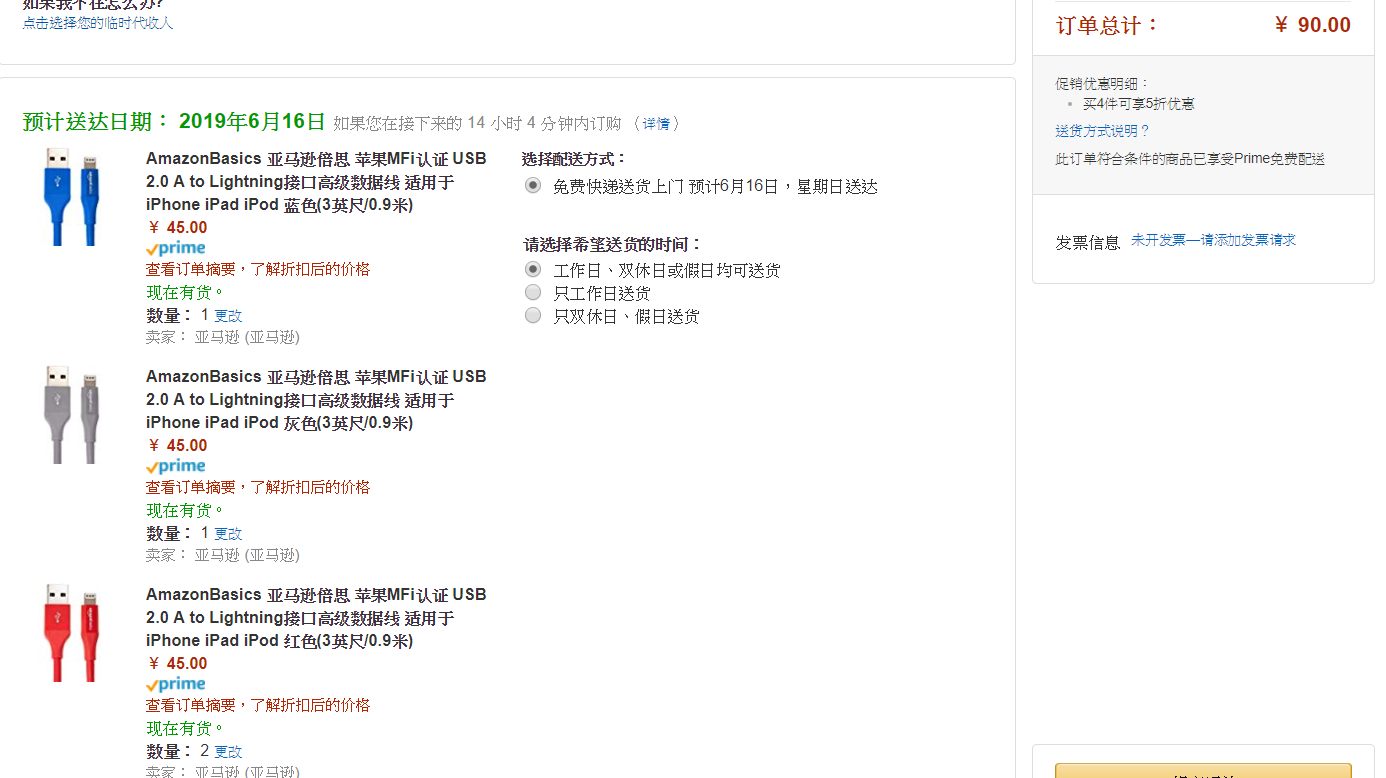The width and height of the screenshot is (1386, 778).
Task: Click the gray 灰色 cable product title
Action: pyautogui.click(x=316, y=400)
